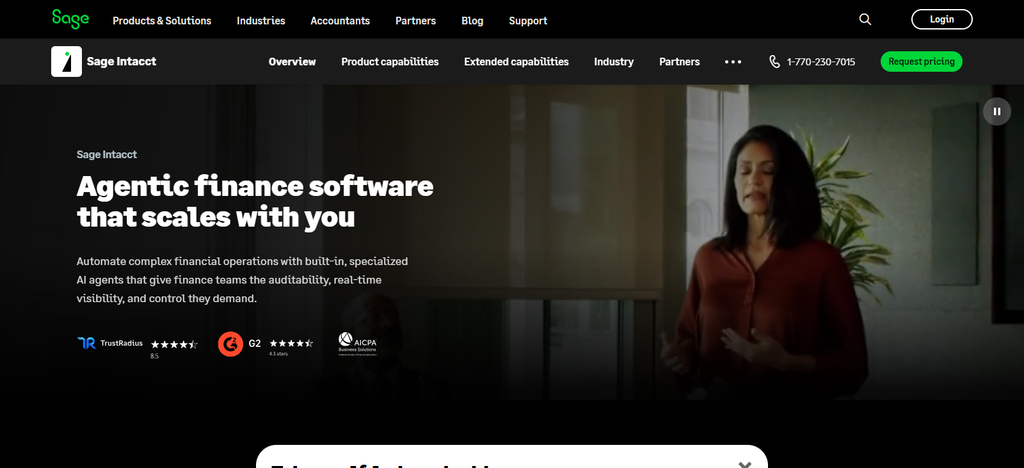Click the TrustRadius star rating
1024x468 pixels.
[x=174, y=345]
